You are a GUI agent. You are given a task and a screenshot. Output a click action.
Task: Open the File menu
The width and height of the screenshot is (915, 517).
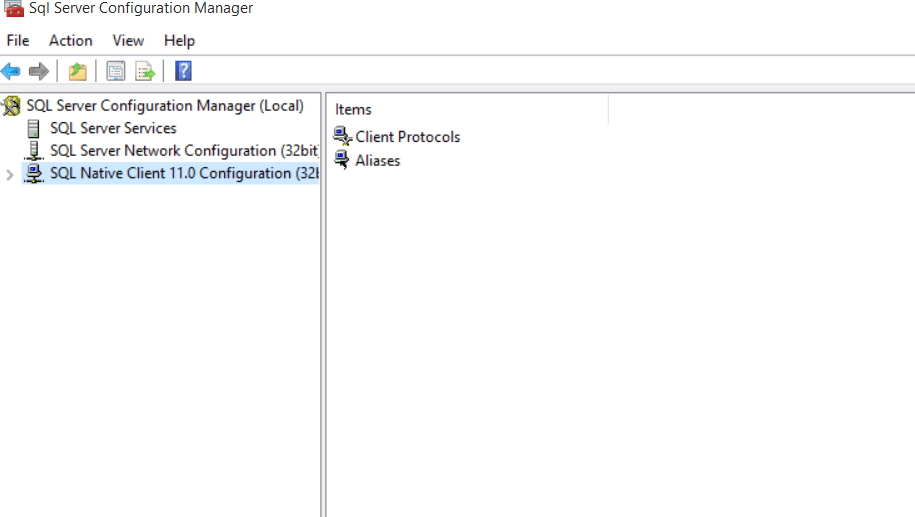pyautogui.click(x=18, y=41)
